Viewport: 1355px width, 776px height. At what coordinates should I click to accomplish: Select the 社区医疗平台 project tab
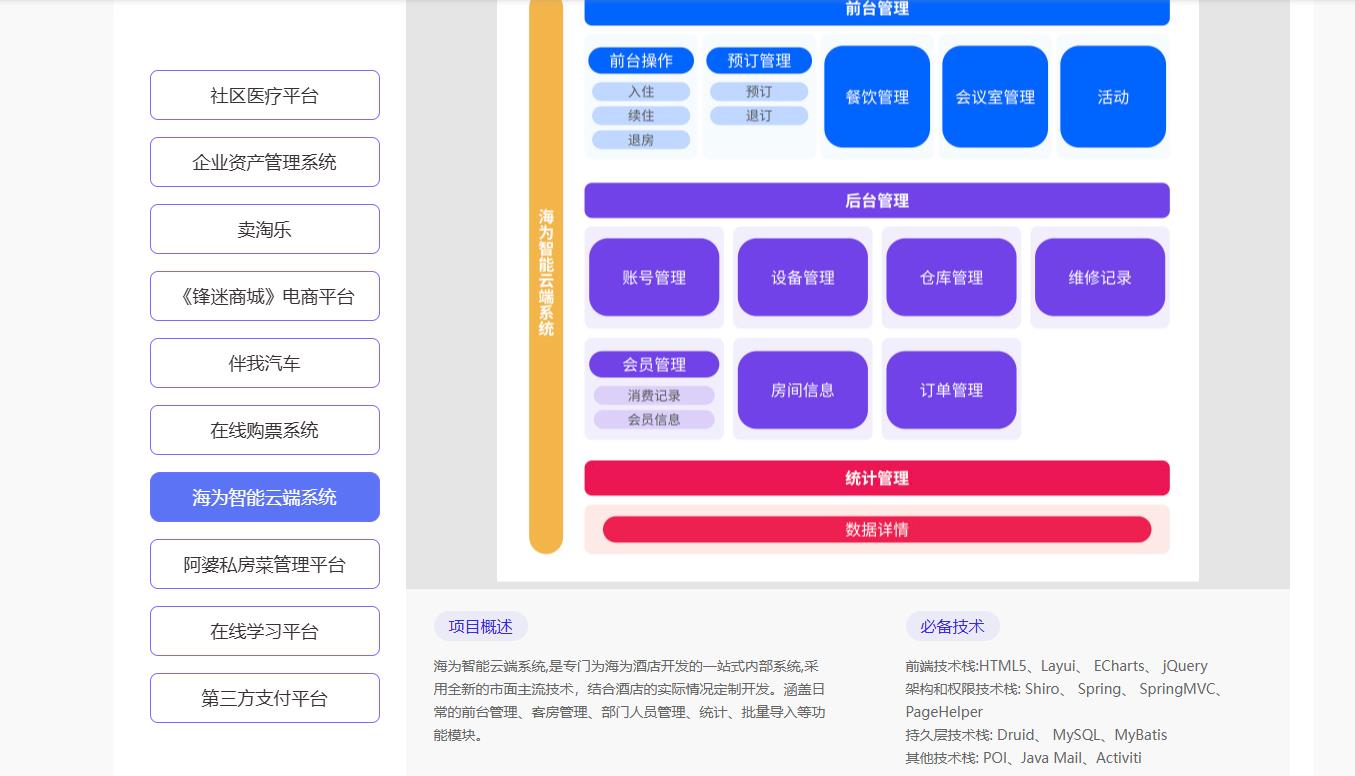(264, 95)
